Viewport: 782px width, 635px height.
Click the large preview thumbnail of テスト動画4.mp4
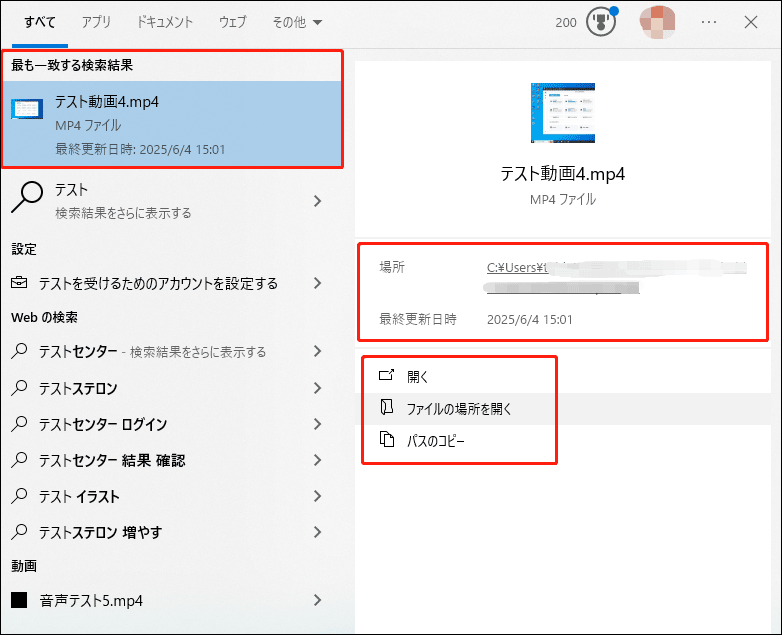(x=563, y=113)
